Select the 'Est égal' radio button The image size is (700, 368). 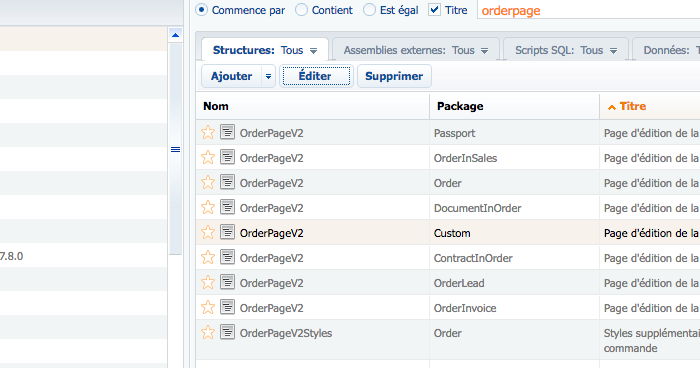369,10
